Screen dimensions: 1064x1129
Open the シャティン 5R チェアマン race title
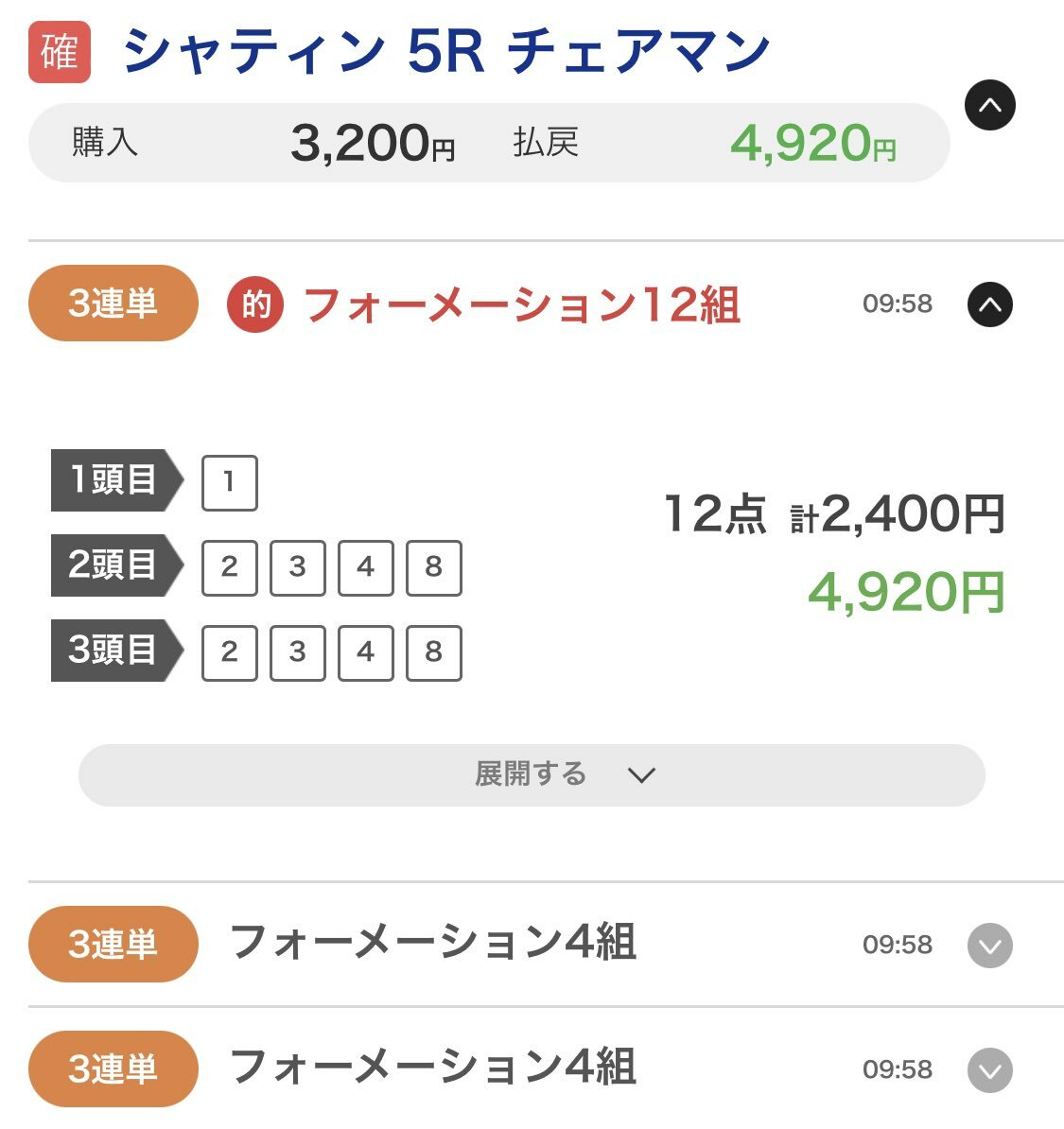(446, 52)
